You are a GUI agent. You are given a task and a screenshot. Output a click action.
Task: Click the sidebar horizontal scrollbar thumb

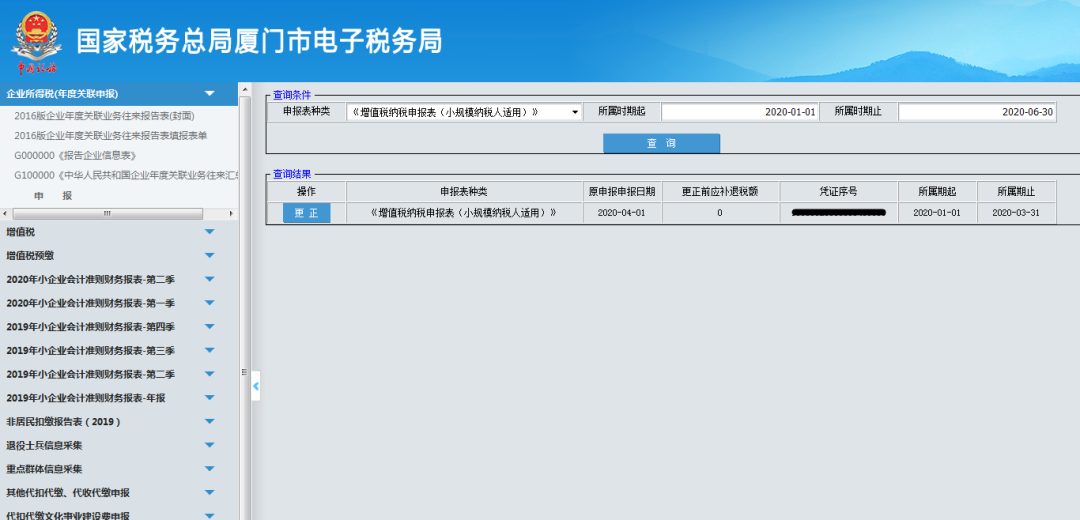pyautogui.click(x=107, y=214)
